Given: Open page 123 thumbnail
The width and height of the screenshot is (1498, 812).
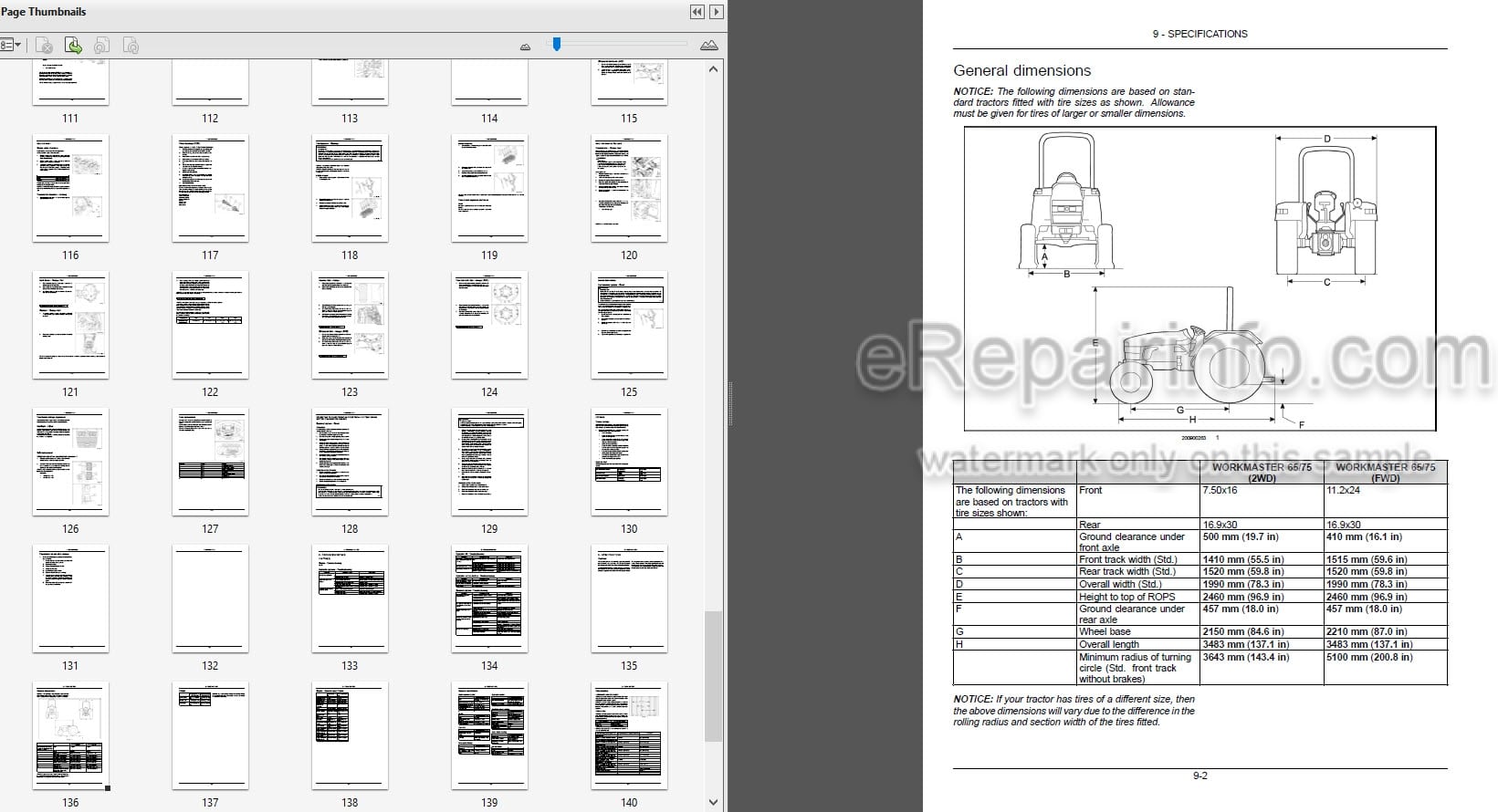Looking at the screenshot, I should click(350, 325).
